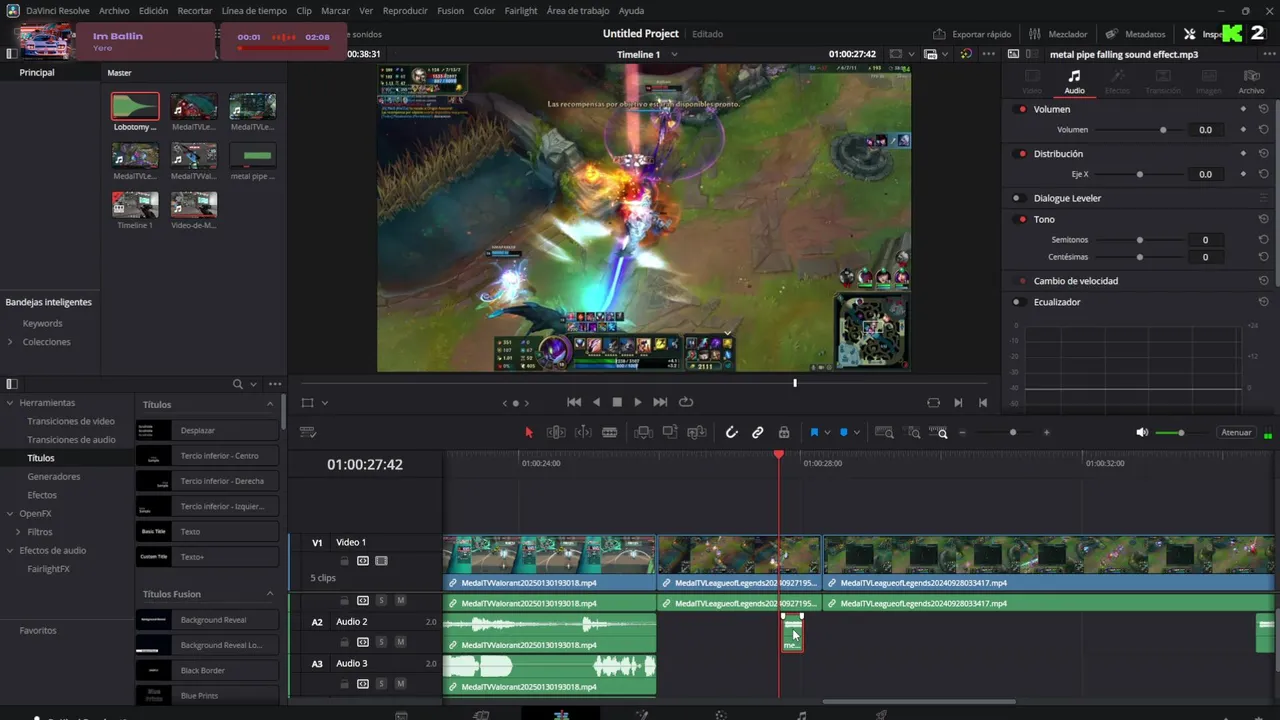
Task: Open the Timeline 1 name dropdown
Action: [675, 54]
